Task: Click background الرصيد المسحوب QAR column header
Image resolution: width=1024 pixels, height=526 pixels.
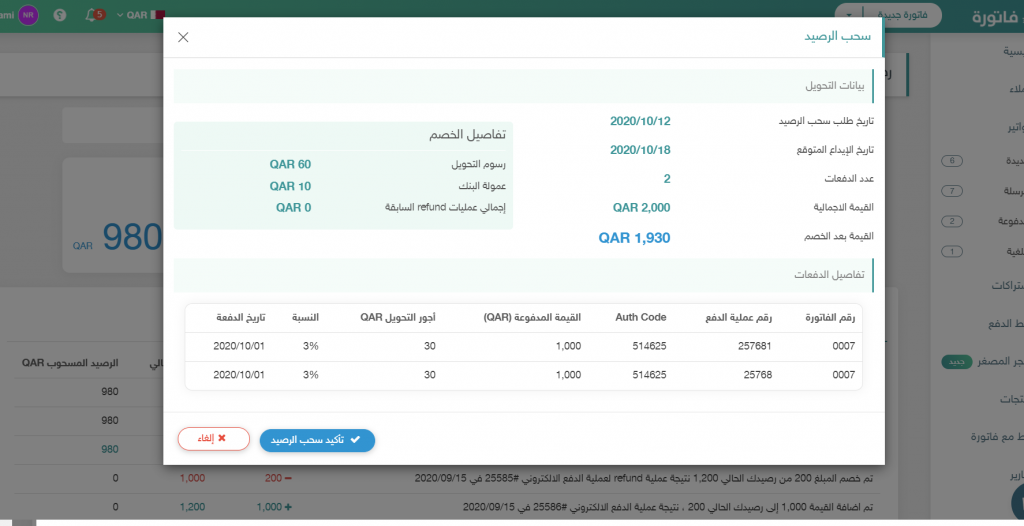Action: (70, 363)
